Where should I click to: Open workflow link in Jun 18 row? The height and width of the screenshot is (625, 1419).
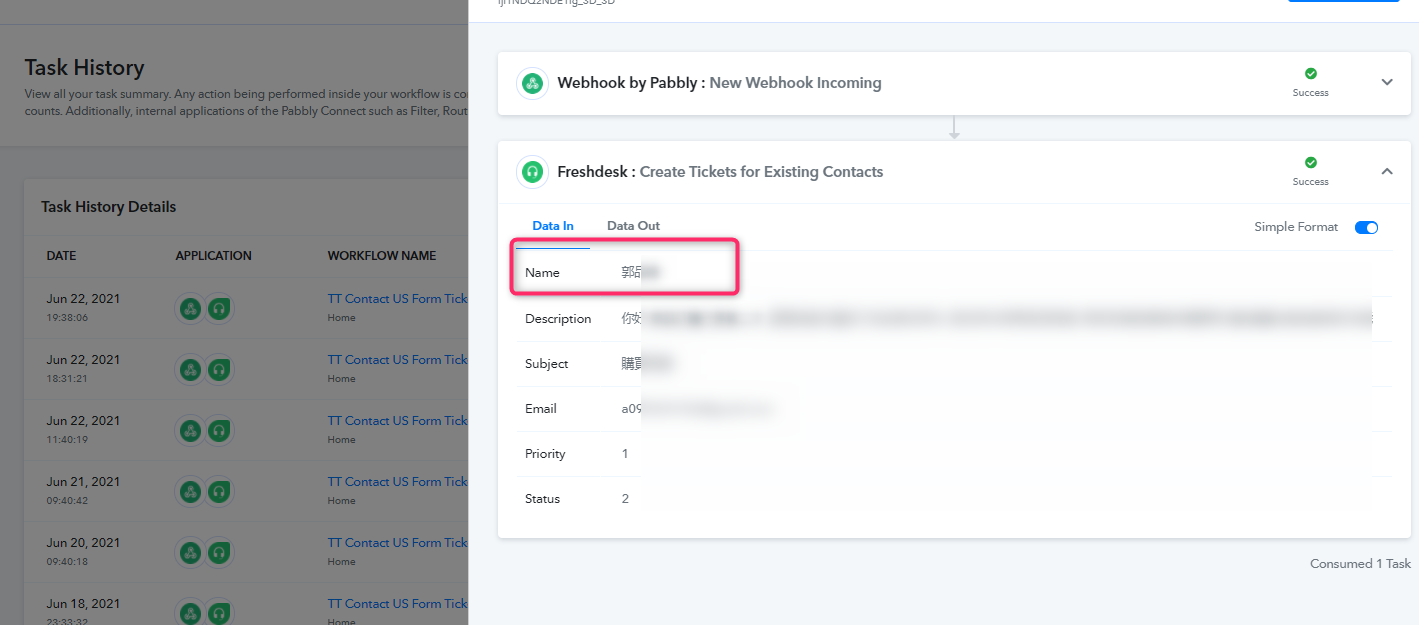[398, 604]
